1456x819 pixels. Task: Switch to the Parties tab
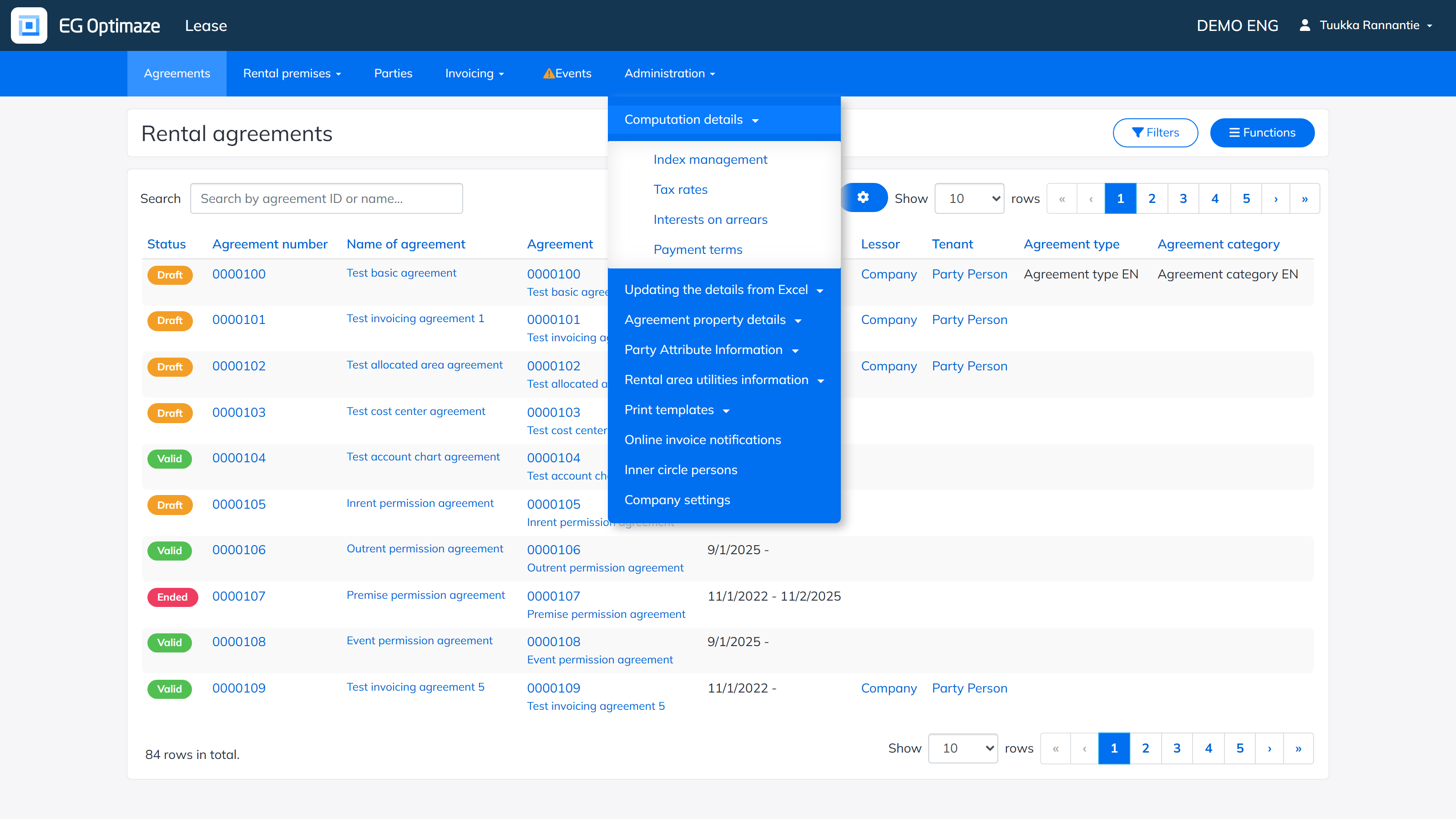[393, 73]
